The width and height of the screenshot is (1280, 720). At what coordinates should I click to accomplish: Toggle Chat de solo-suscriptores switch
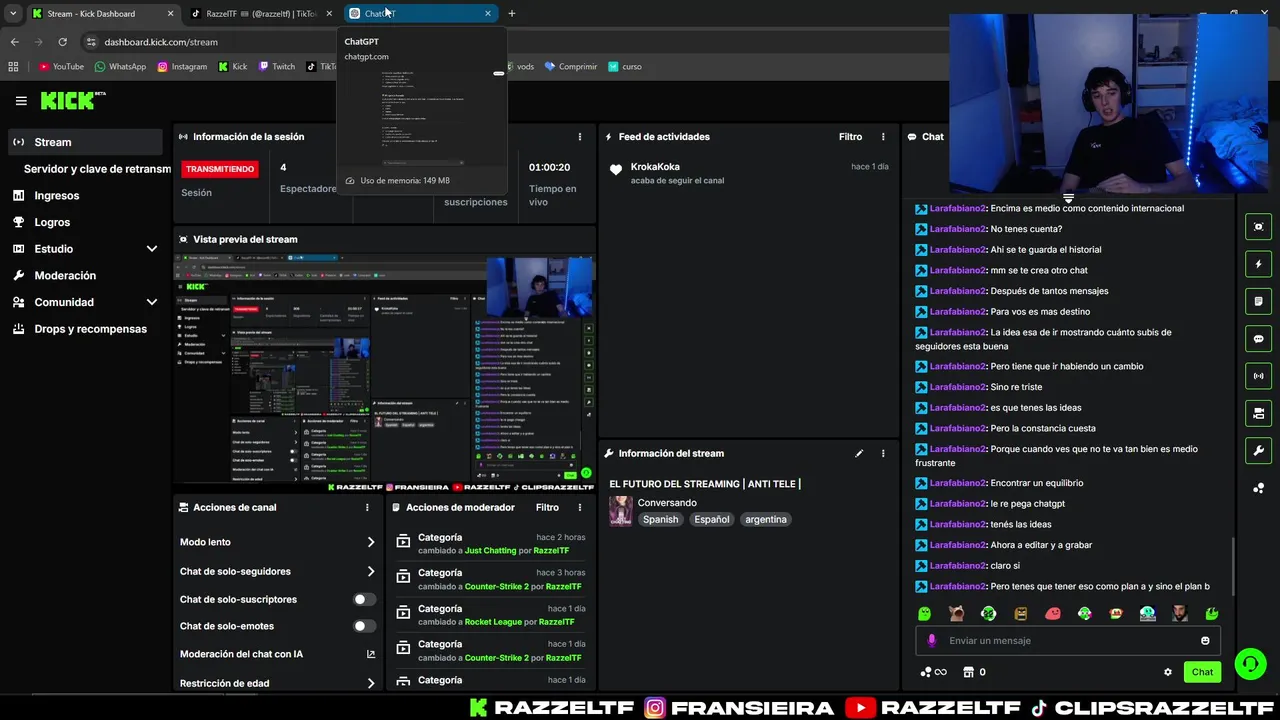click(x=364, y=599)
